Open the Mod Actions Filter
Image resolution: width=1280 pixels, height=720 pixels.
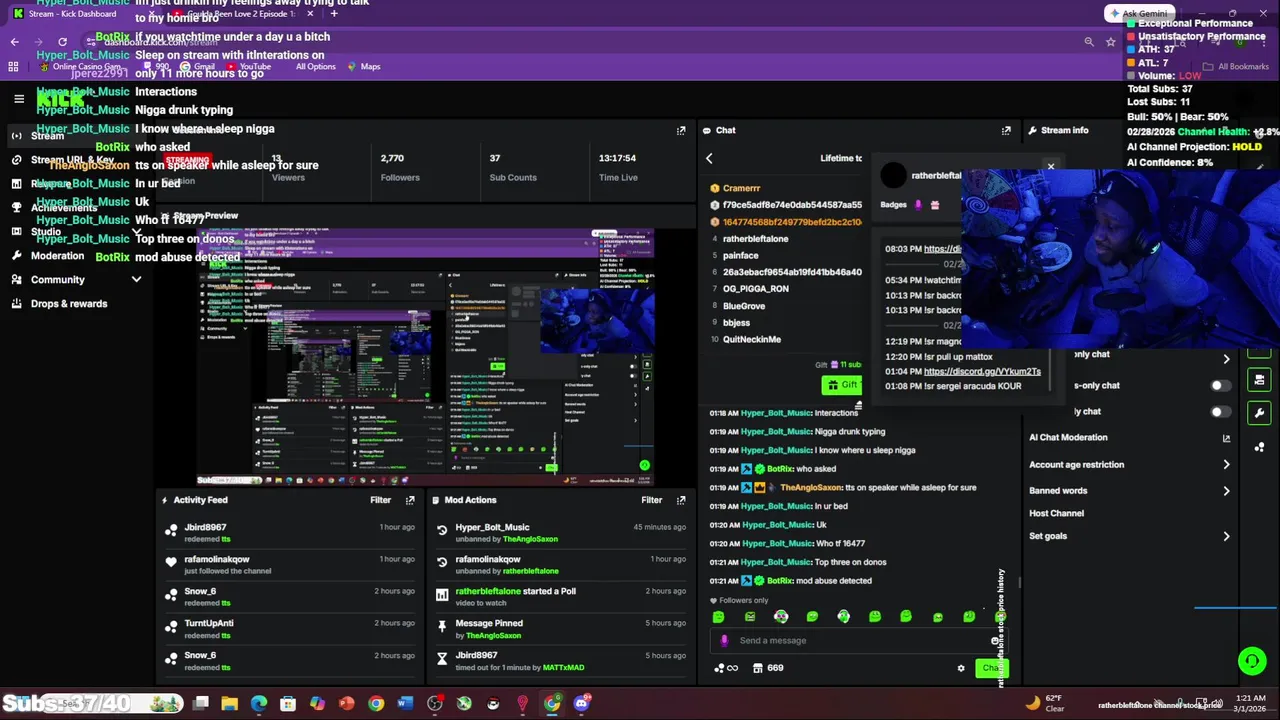(x=651, y=500)
